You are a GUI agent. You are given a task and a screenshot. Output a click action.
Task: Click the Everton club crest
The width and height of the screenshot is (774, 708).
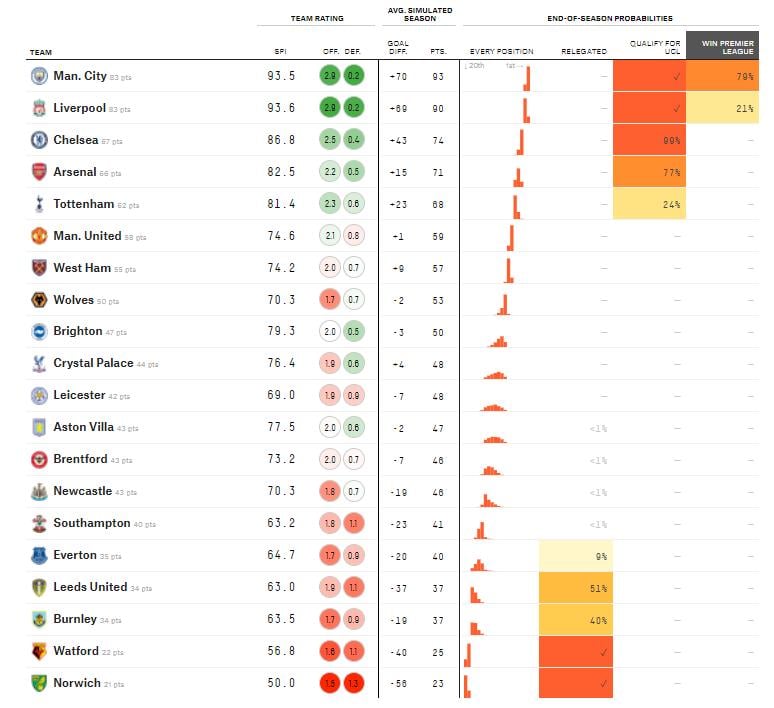39,556
